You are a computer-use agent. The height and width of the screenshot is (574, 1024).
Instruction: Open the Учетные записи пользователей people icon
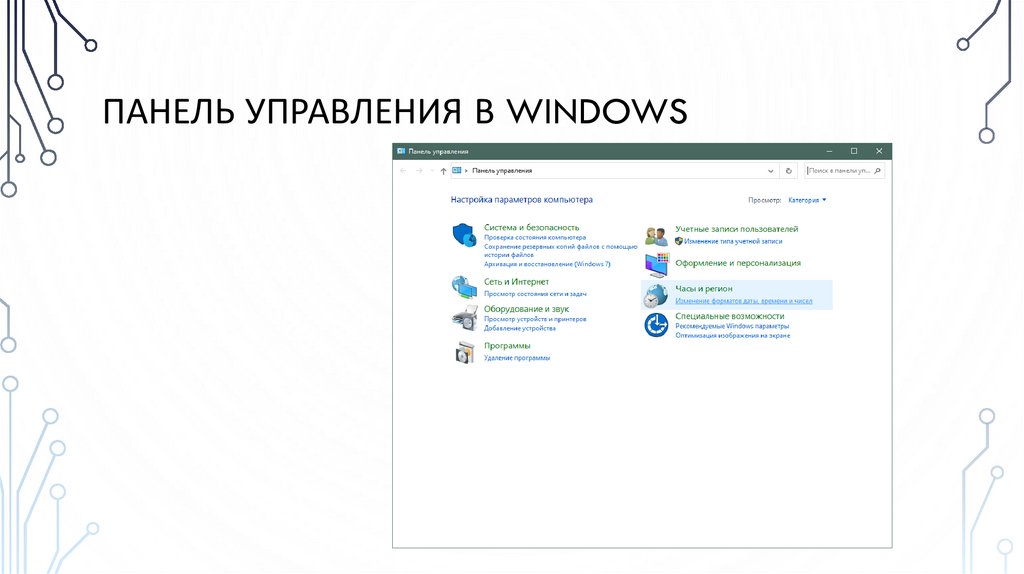point(656,235)
